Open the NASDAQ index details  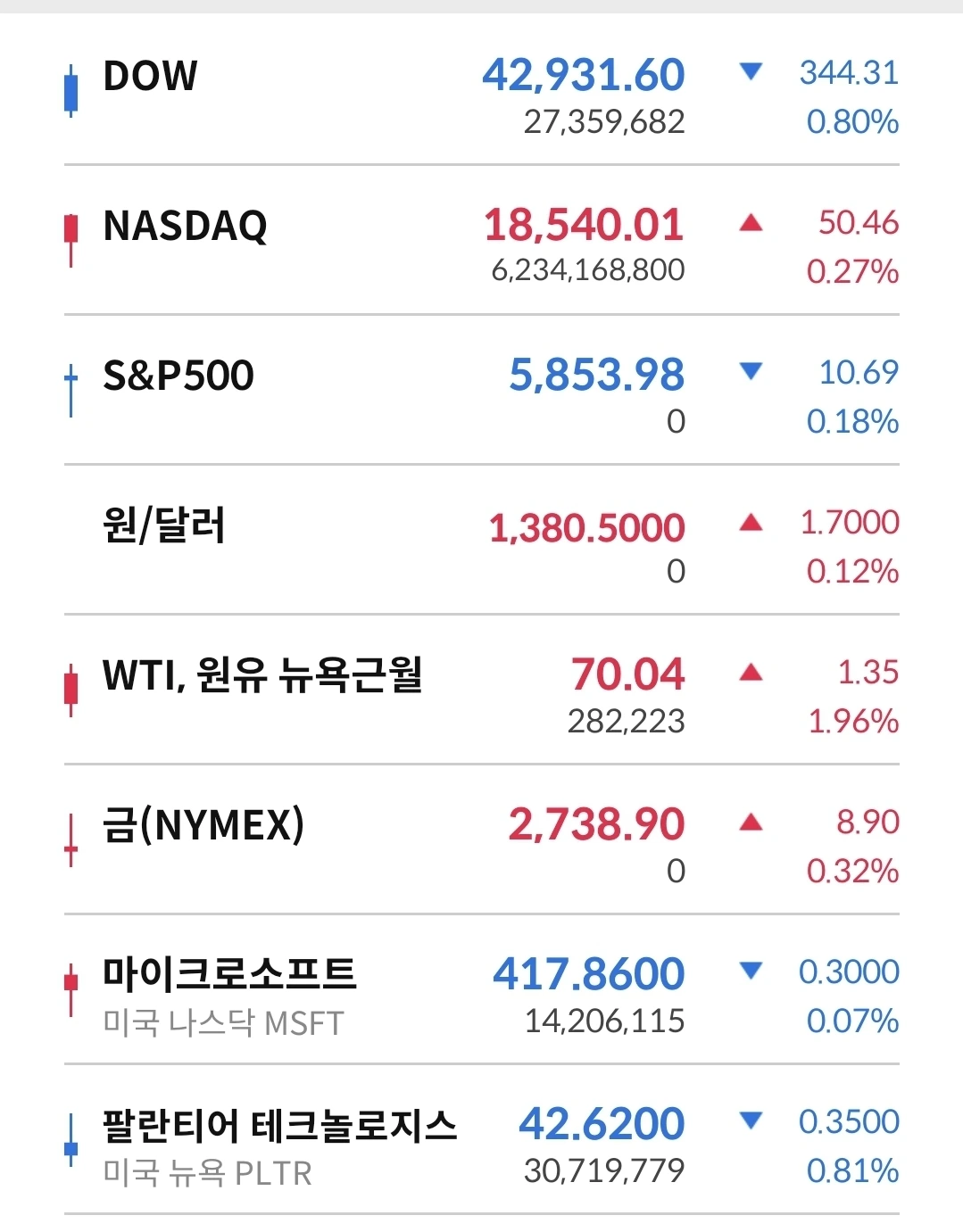click(x=482, y=240)
